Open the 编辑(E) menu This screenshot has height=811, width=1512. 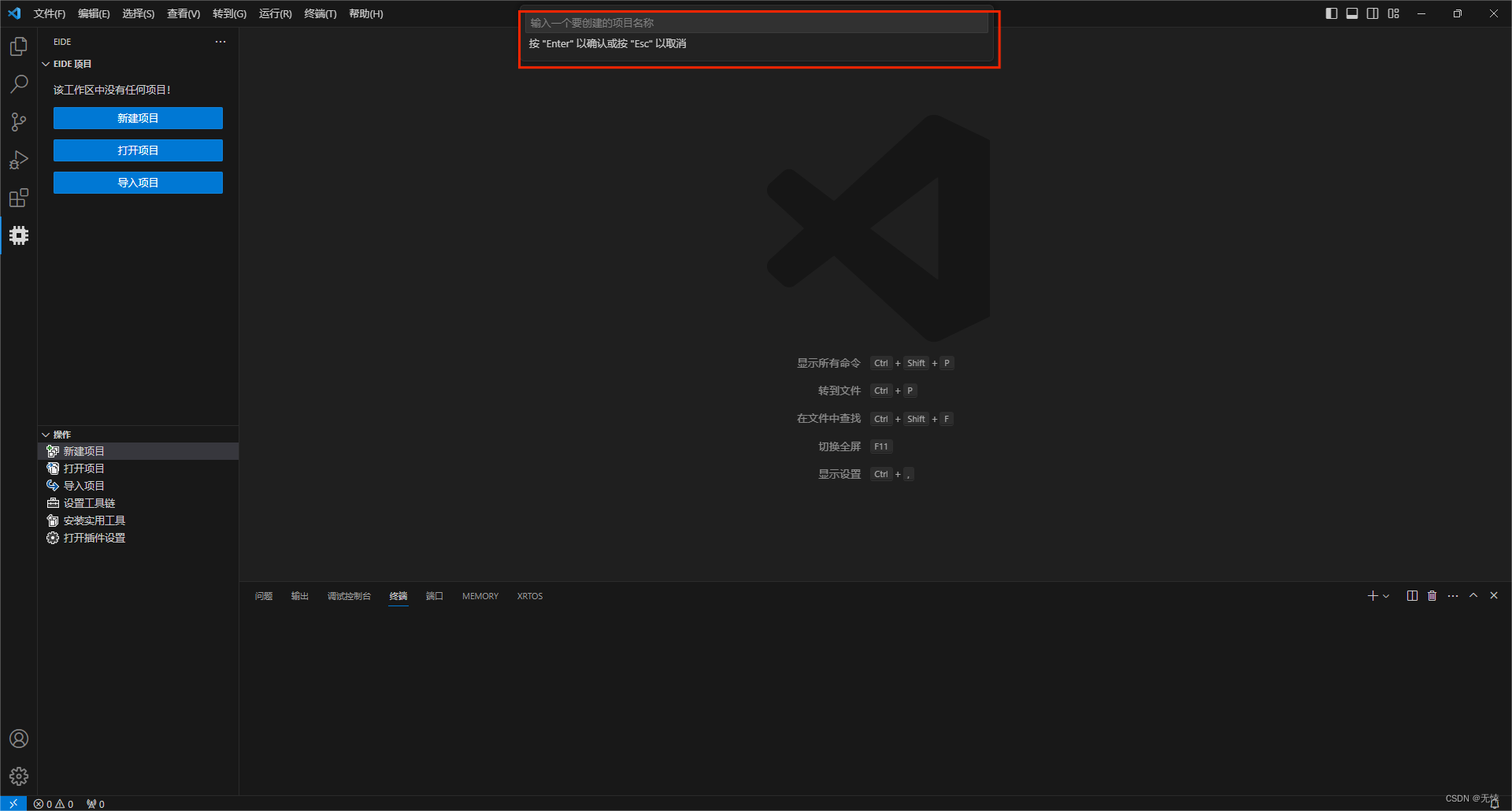click(x=94, y=13)
